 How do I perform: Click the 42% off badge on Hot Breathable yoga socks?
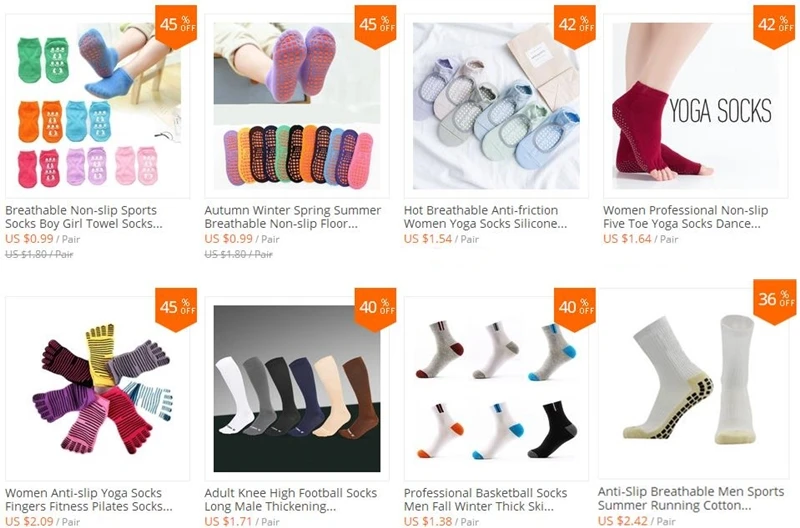pyautogui.click(x=575, y=27)
